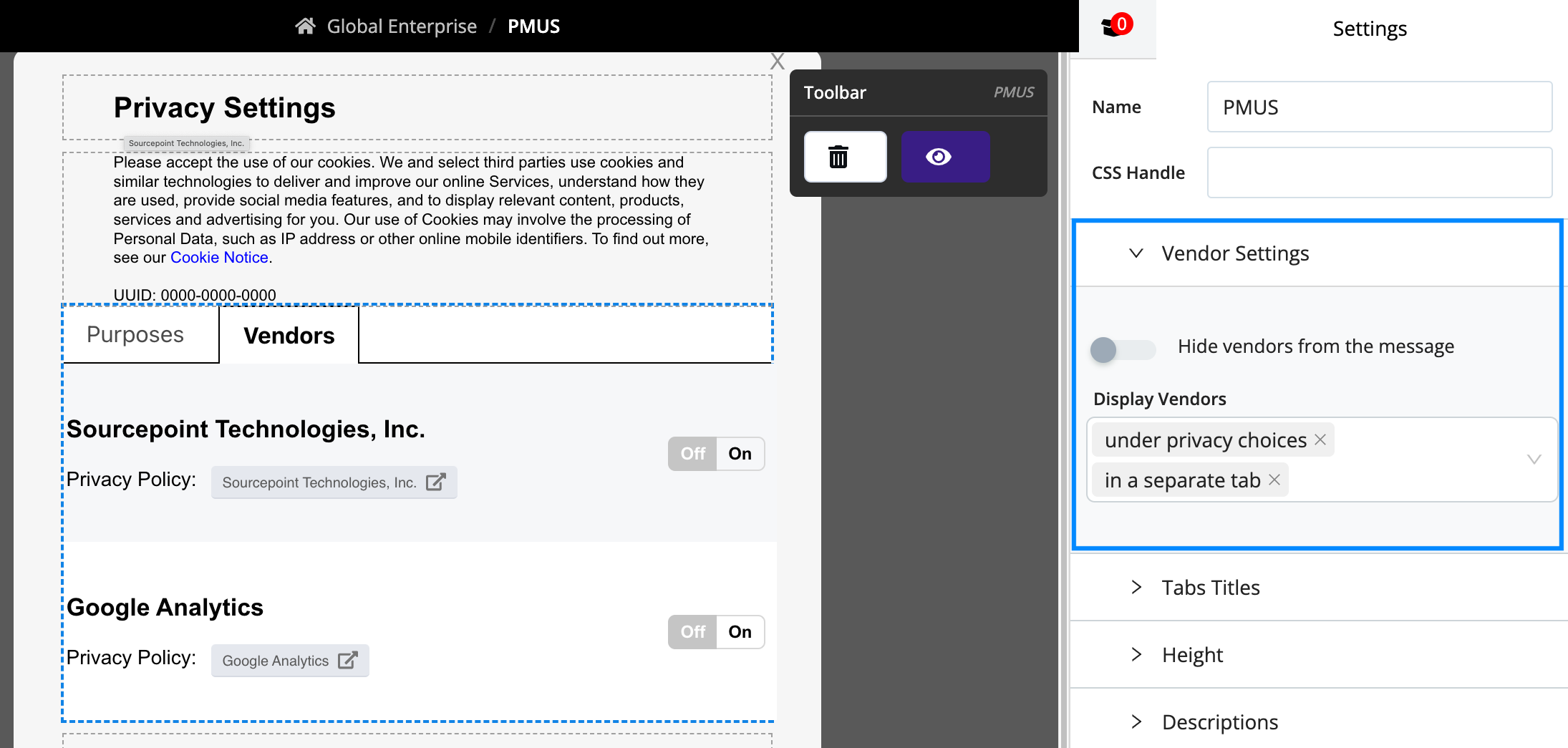
Task: Open the Display Vendors dropdown arrow
Action: coord(1534,460)
